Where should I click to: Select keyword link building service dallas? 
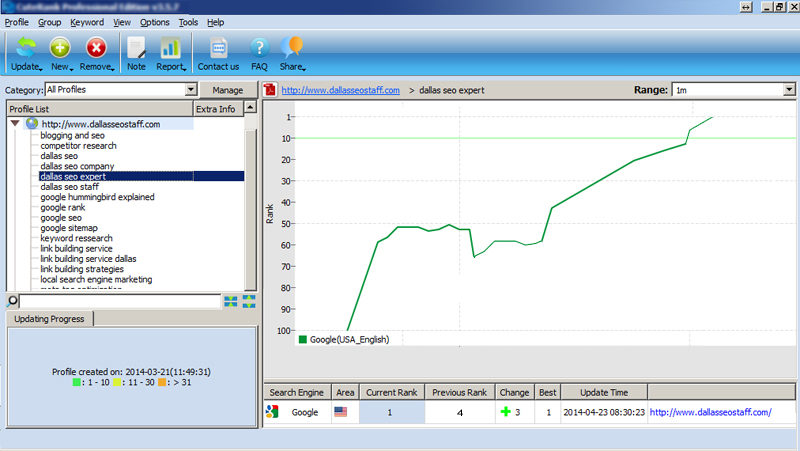tap(88, 259)
